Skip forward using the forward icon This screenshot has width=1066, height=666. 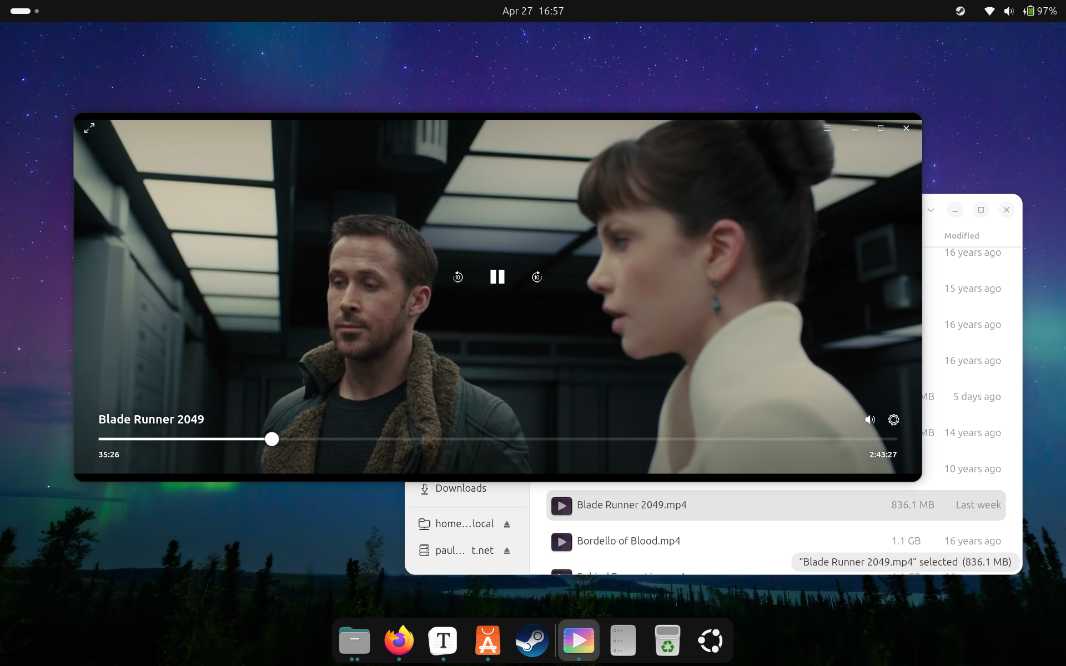tap(537, 277)
